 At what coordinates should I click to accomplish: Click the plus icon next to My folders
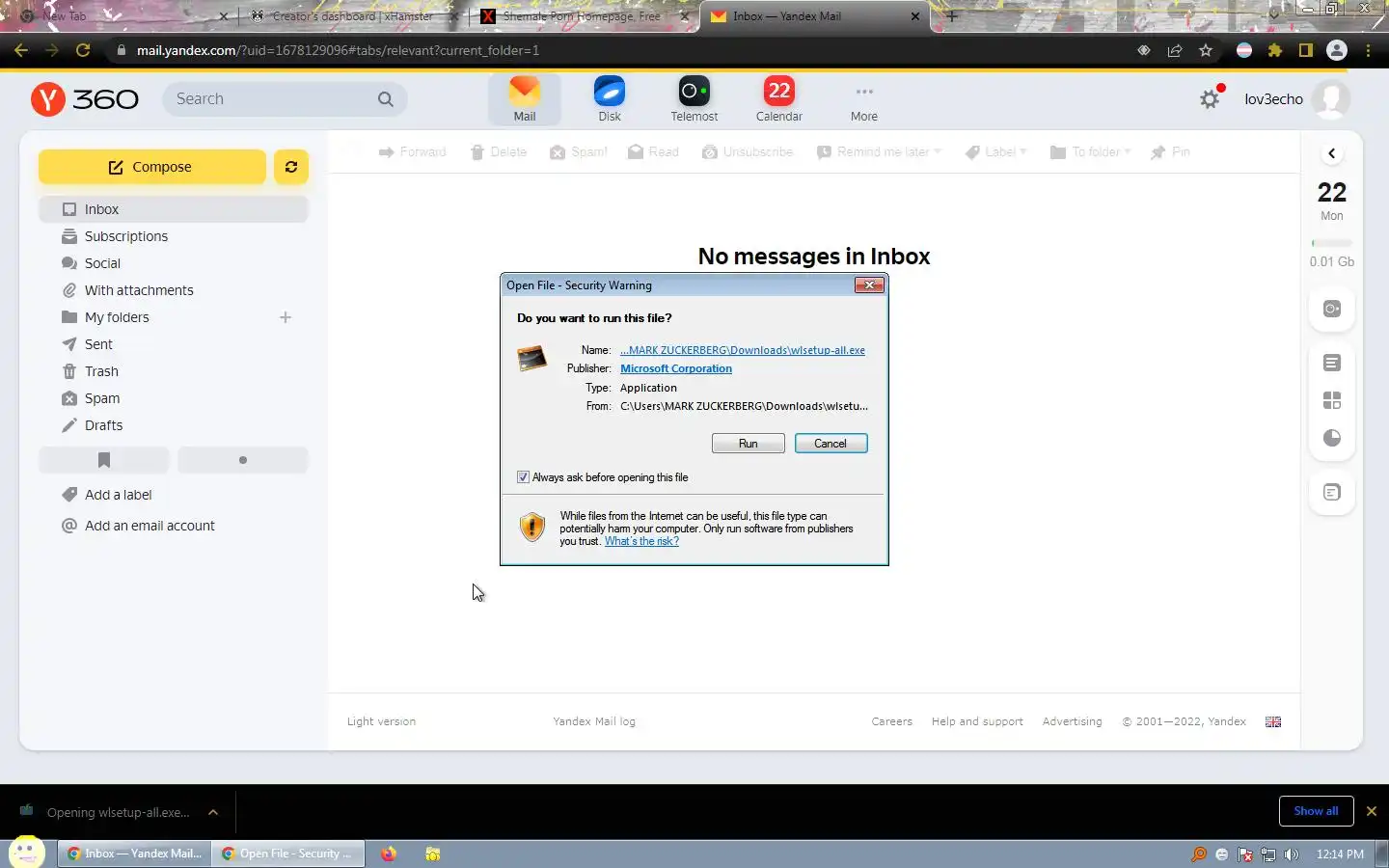click(x=286, y=317)
